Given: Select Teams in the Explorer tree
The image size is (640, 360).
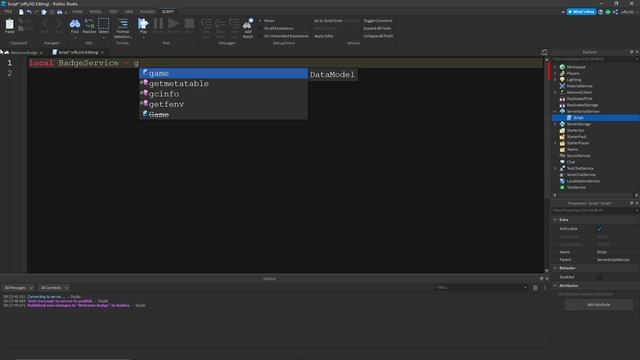Looking at the screenshot, I should (x=572, y=149).
